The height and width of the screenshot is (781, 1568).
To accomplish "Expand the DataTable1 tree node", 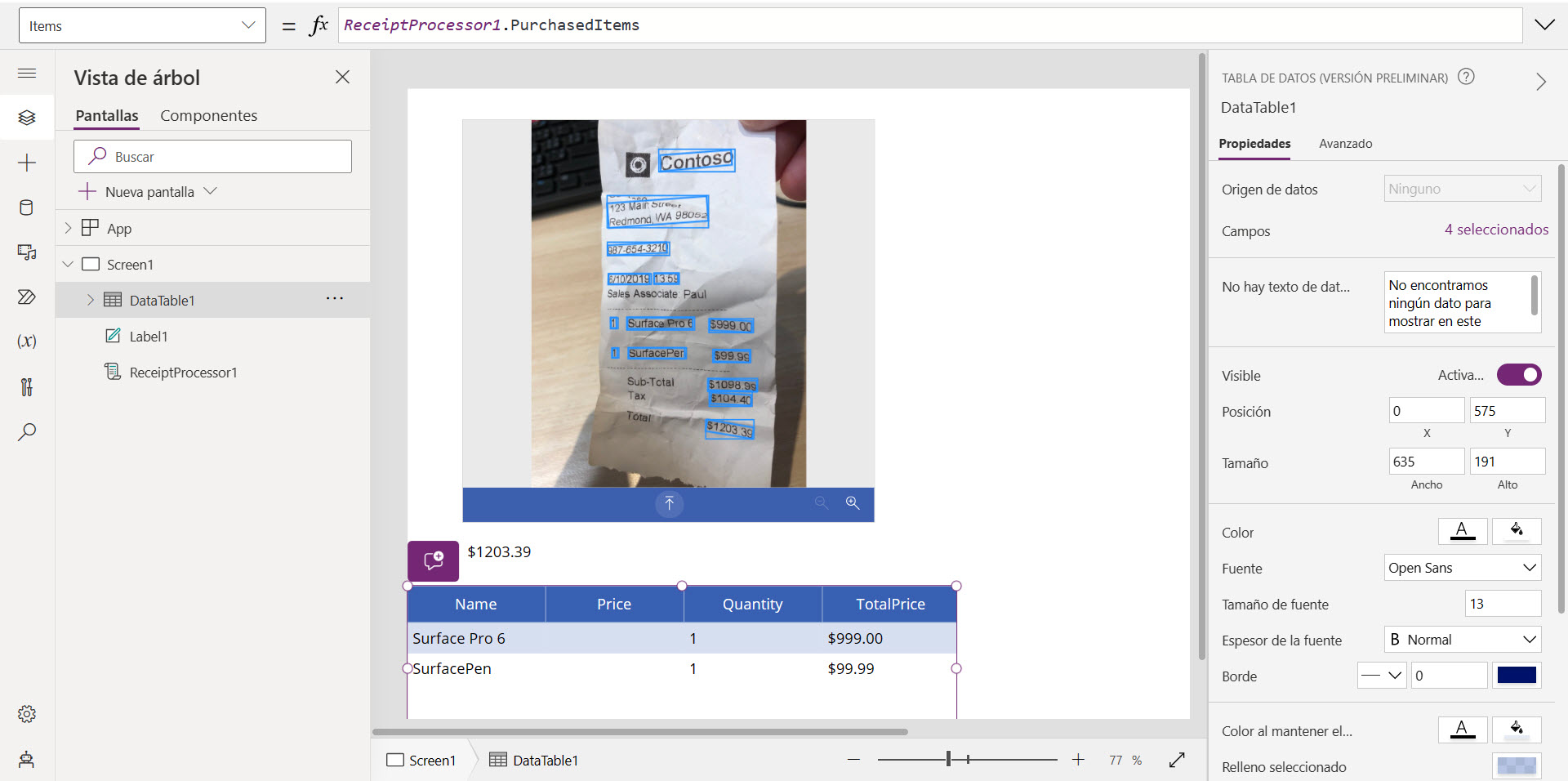I will pos(91,300).
